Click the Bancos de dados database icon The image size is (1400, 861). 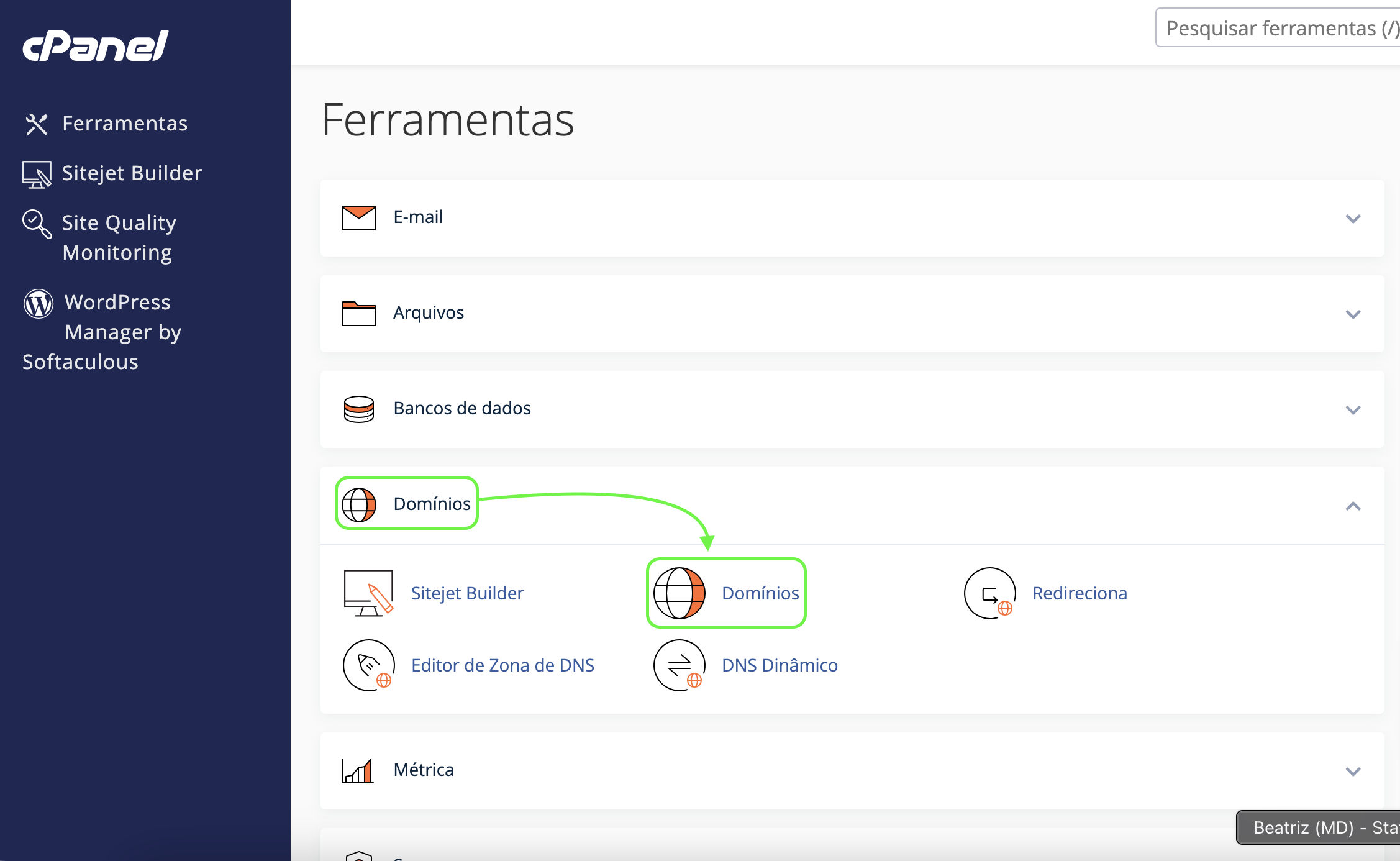(x=359, y=409)
